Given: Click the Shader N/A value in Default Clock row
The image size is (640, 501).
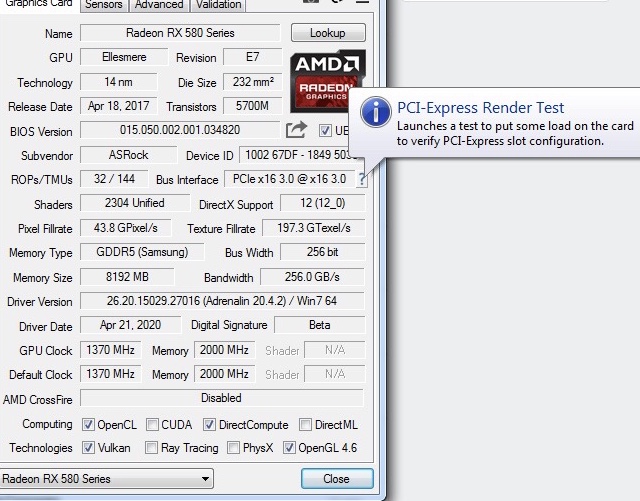Looking at the screenshot, I should pos(335,374).
